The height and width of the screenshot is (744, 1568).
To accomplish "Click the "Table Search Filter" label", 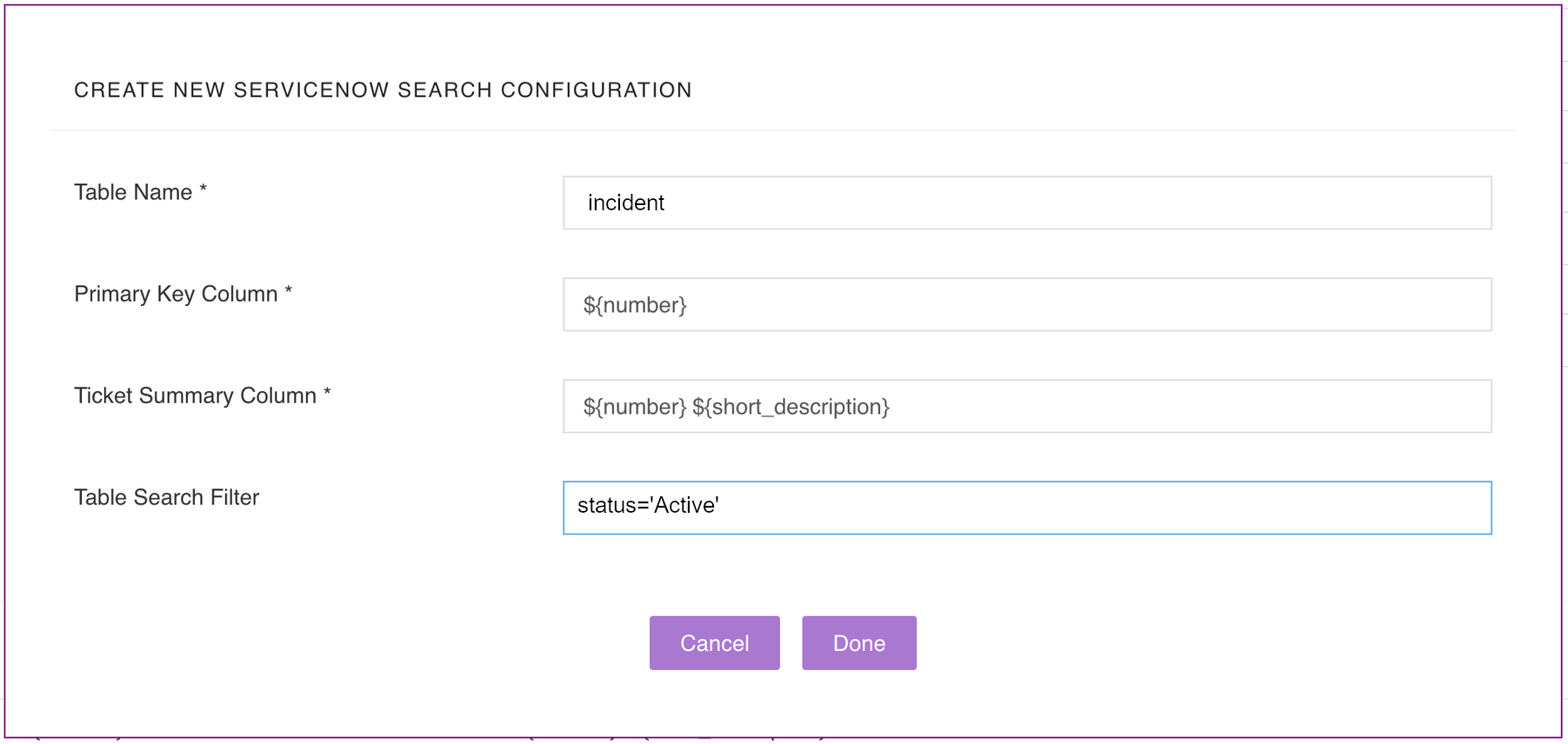I will pyautogui.click(x=166, y=497).
